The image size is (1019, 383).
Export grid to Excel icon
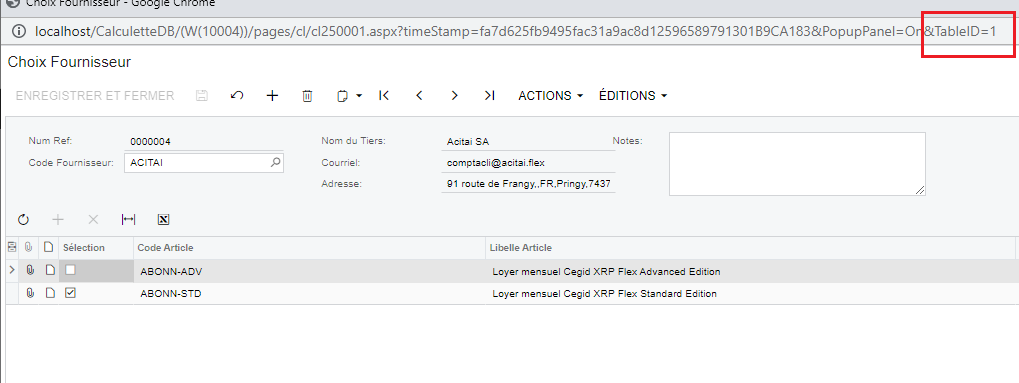pos(164,220)
